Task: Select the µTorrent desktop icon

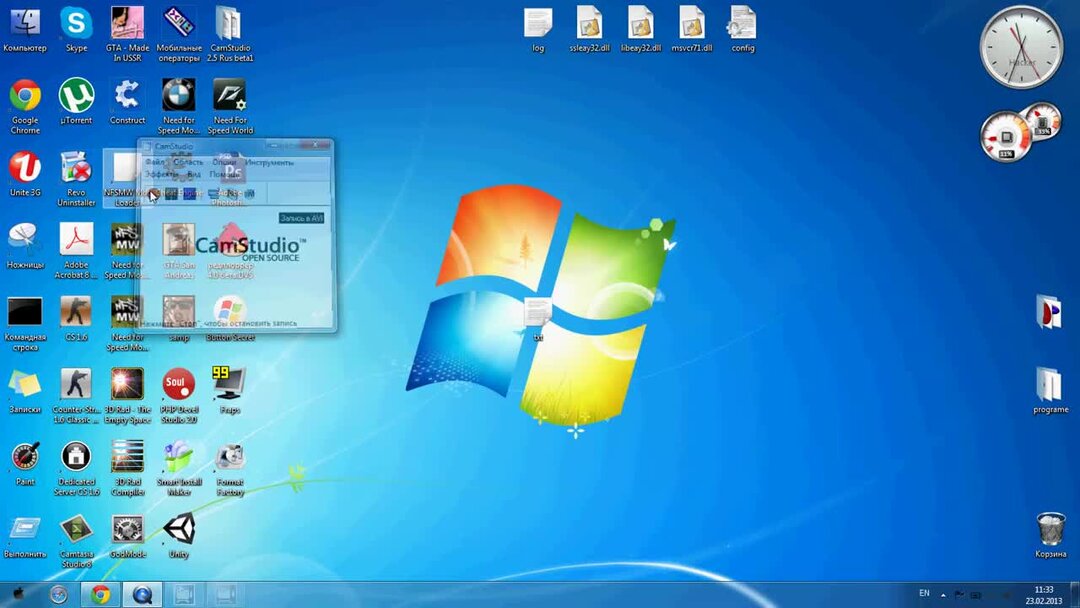Action: point(76,101)
